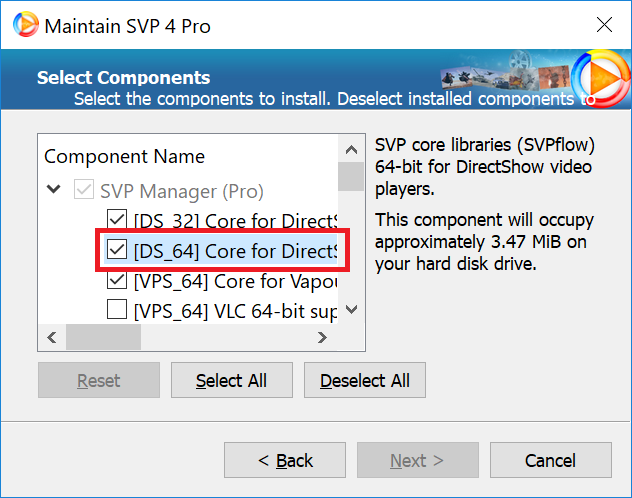Screen dimensions: 632x498
Task: Close the Maintain SVP 4 Pro window
Action: coord(604,25)
